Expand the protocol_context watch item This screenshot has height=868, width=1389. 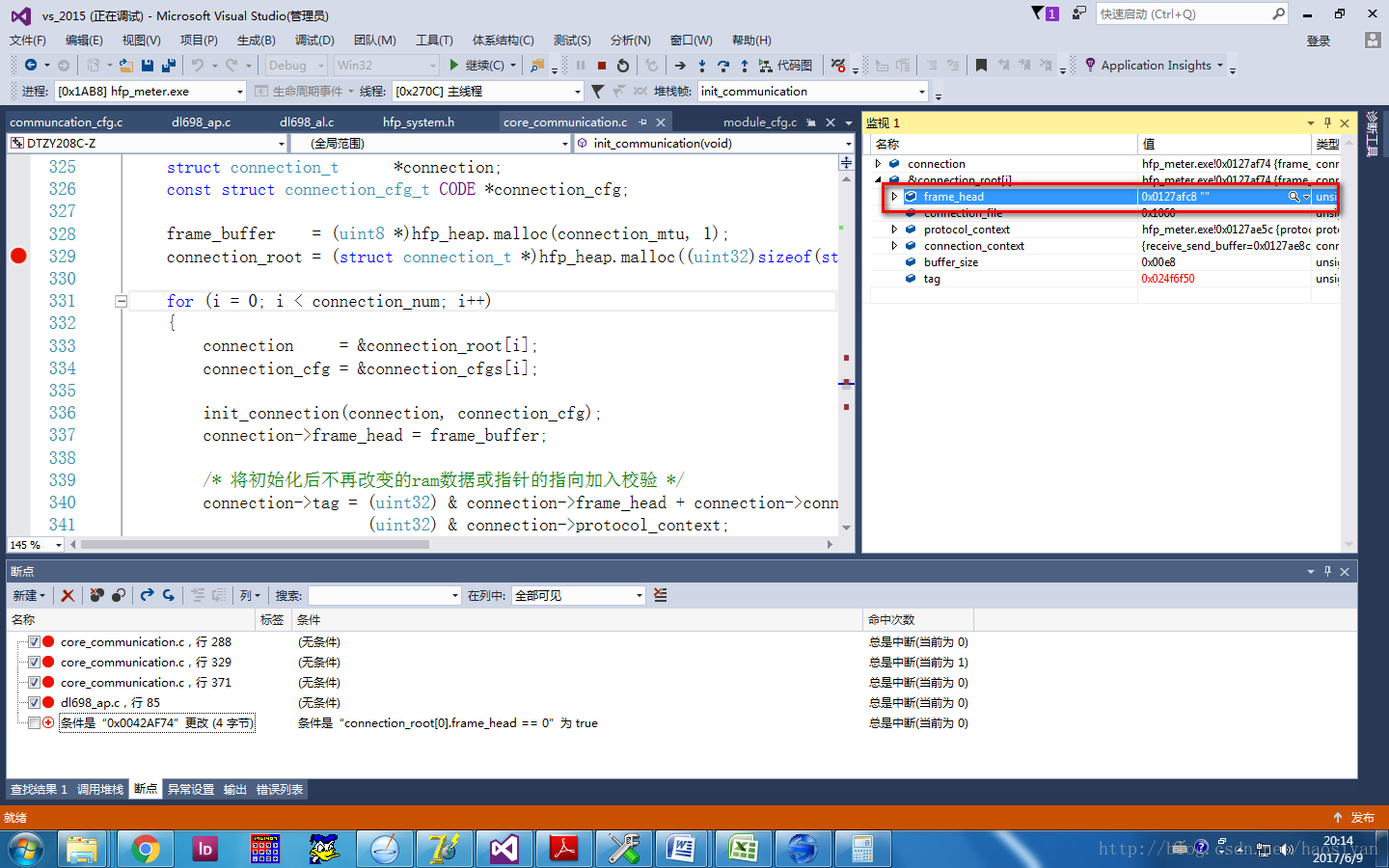pos(894,230)
